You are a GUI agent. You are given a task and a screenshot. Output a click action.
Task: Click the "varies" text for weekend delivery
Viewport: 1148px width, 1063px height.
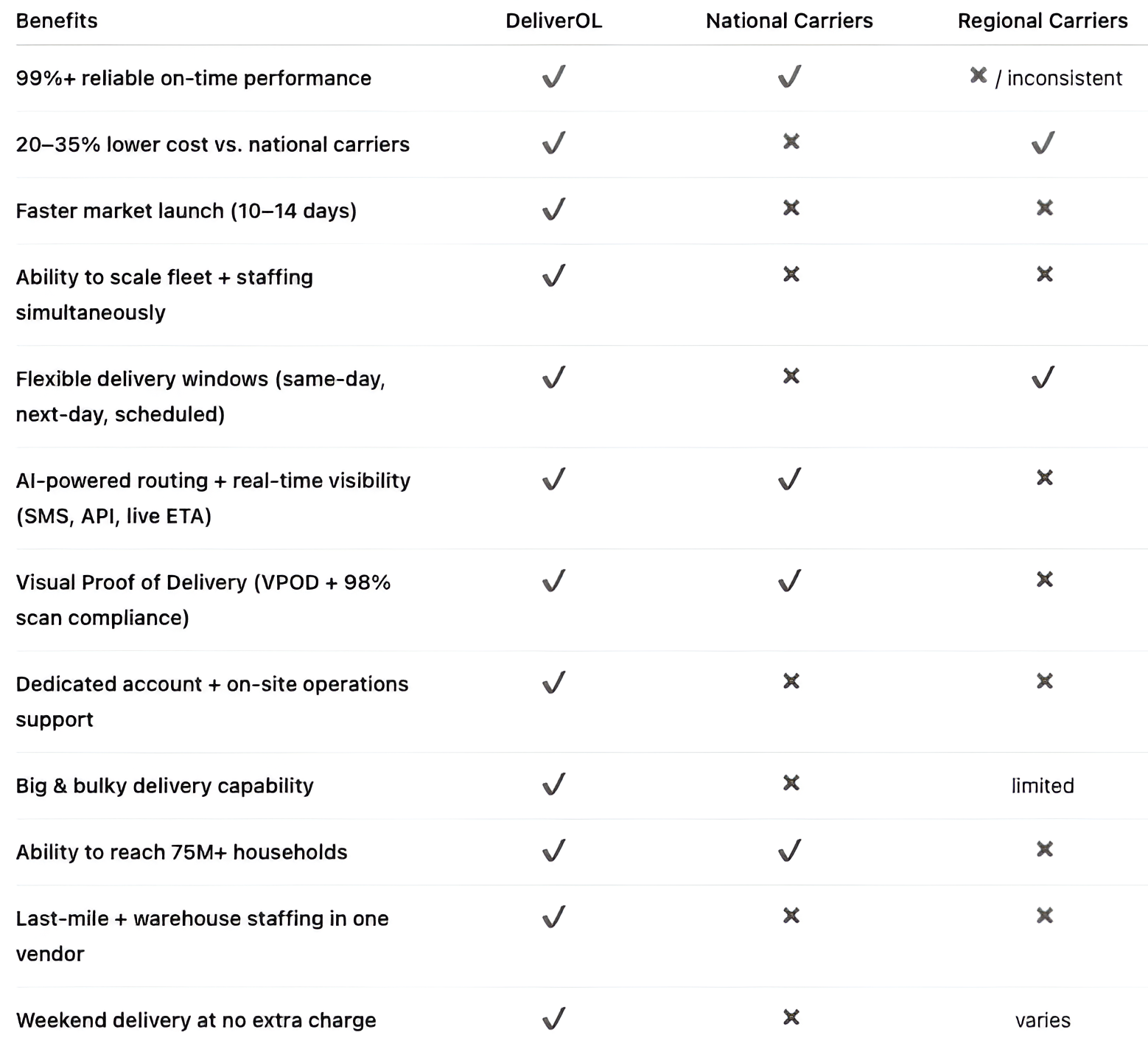[1042, 1020]
